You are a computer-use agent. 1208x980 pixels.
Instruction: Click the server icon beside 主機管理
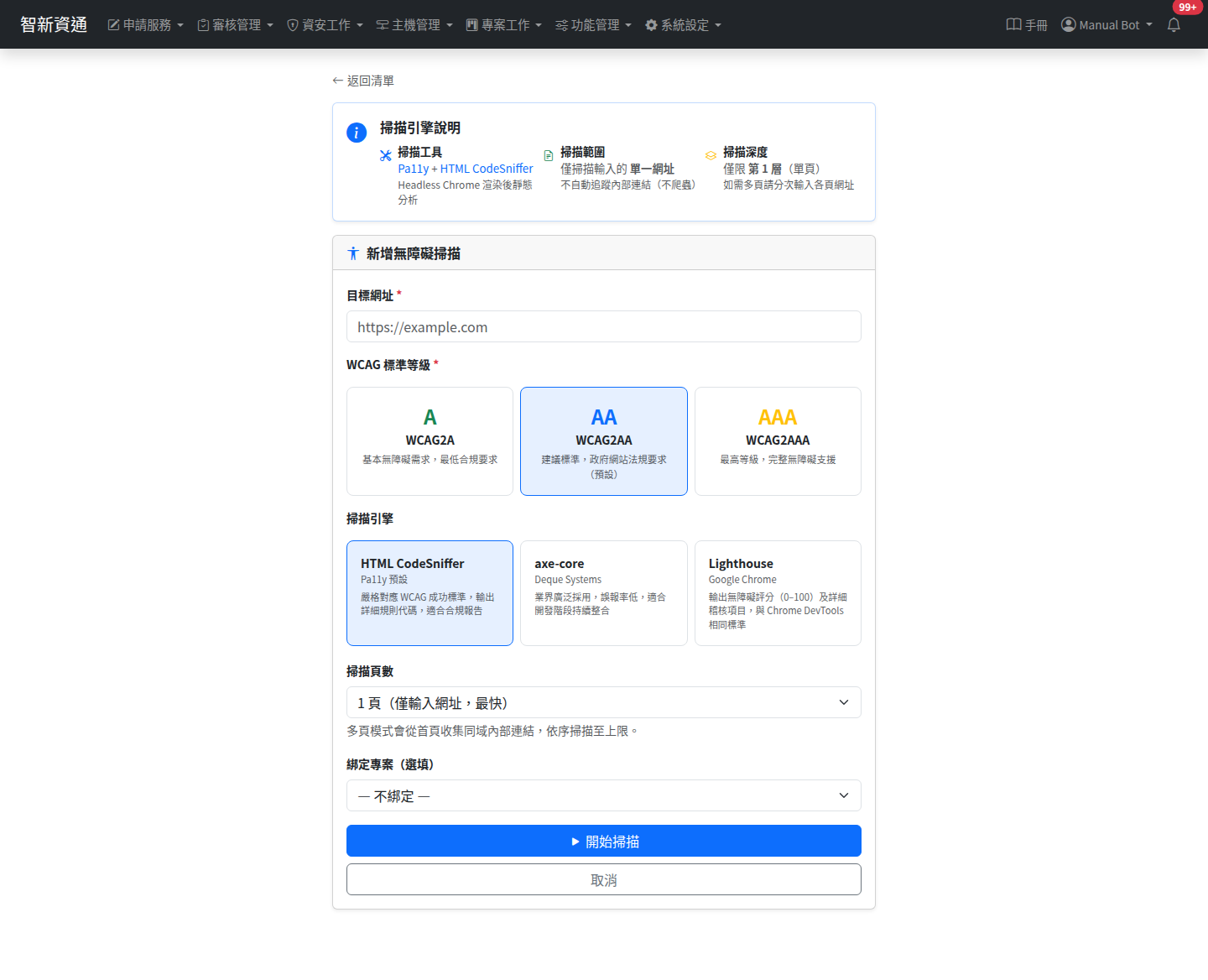(x=383, y=25)
